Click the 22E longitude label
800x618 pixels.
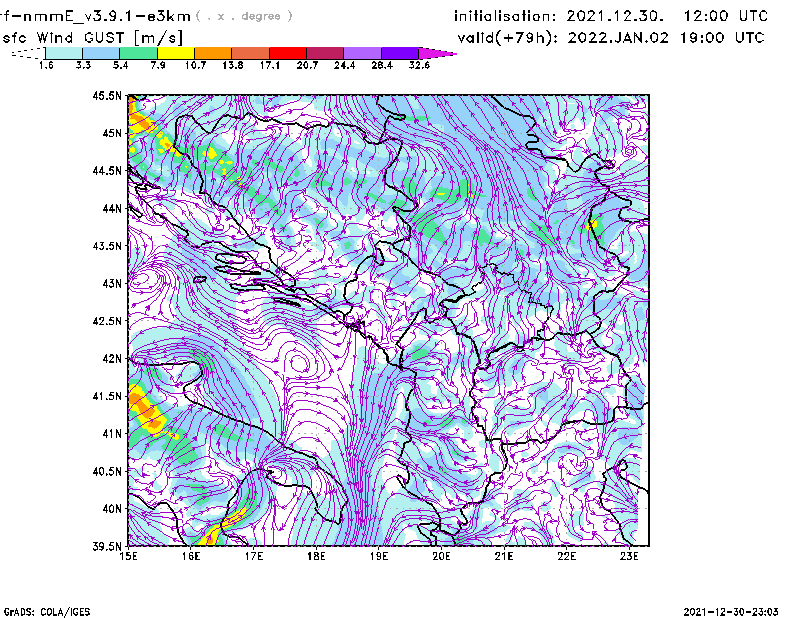566,556
